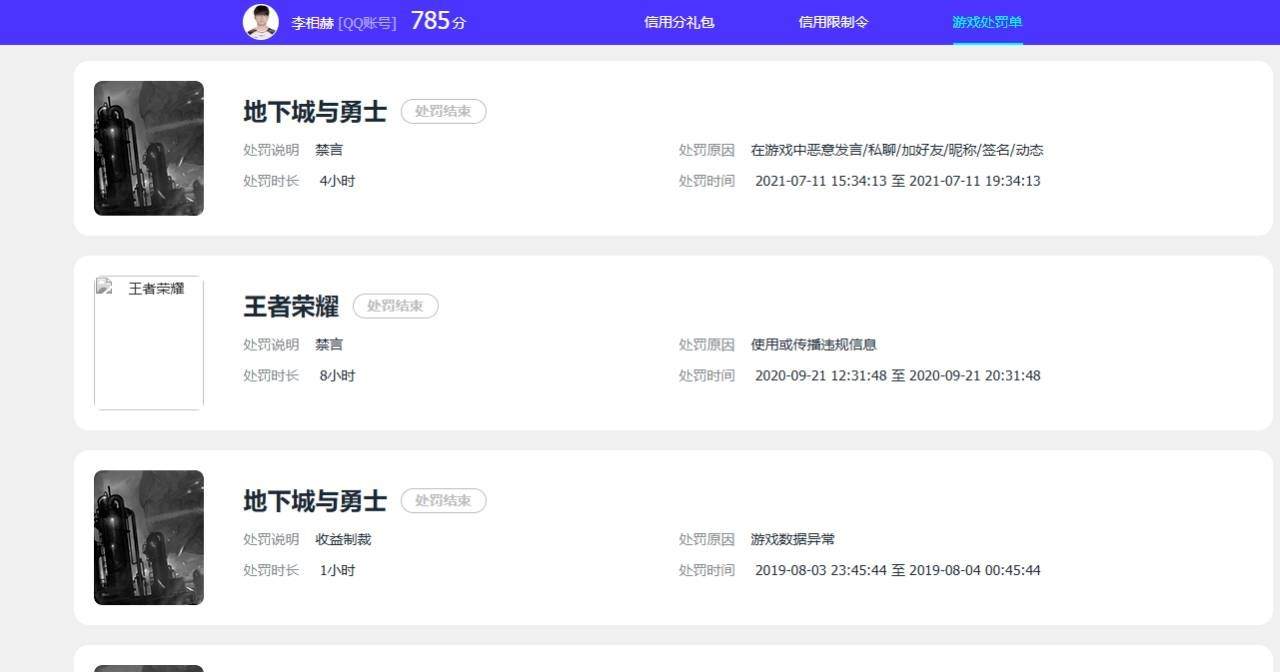Click the reason 使用或传播违规信息

[x=813, y=344]
